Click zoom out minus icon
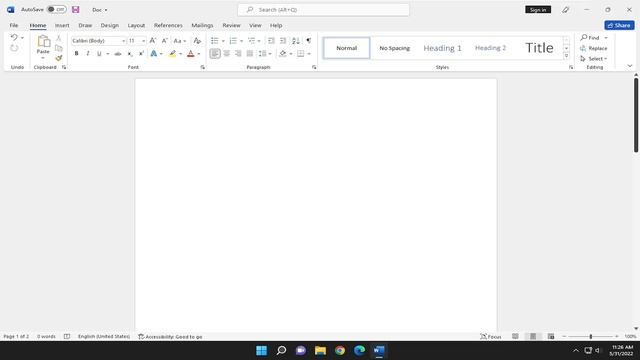 pos(564,336)
